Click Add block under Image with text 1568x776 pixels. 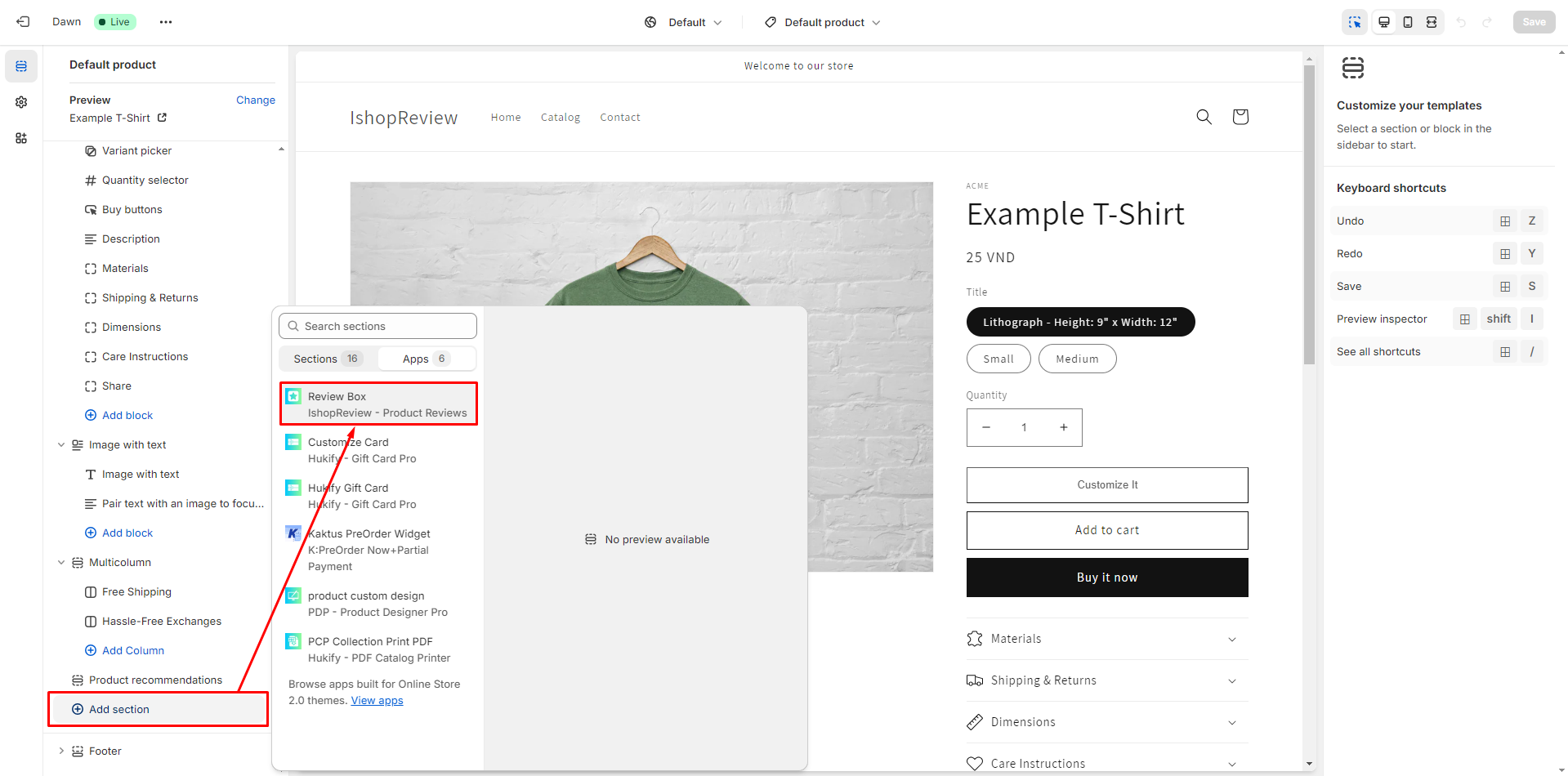[119, 533]
